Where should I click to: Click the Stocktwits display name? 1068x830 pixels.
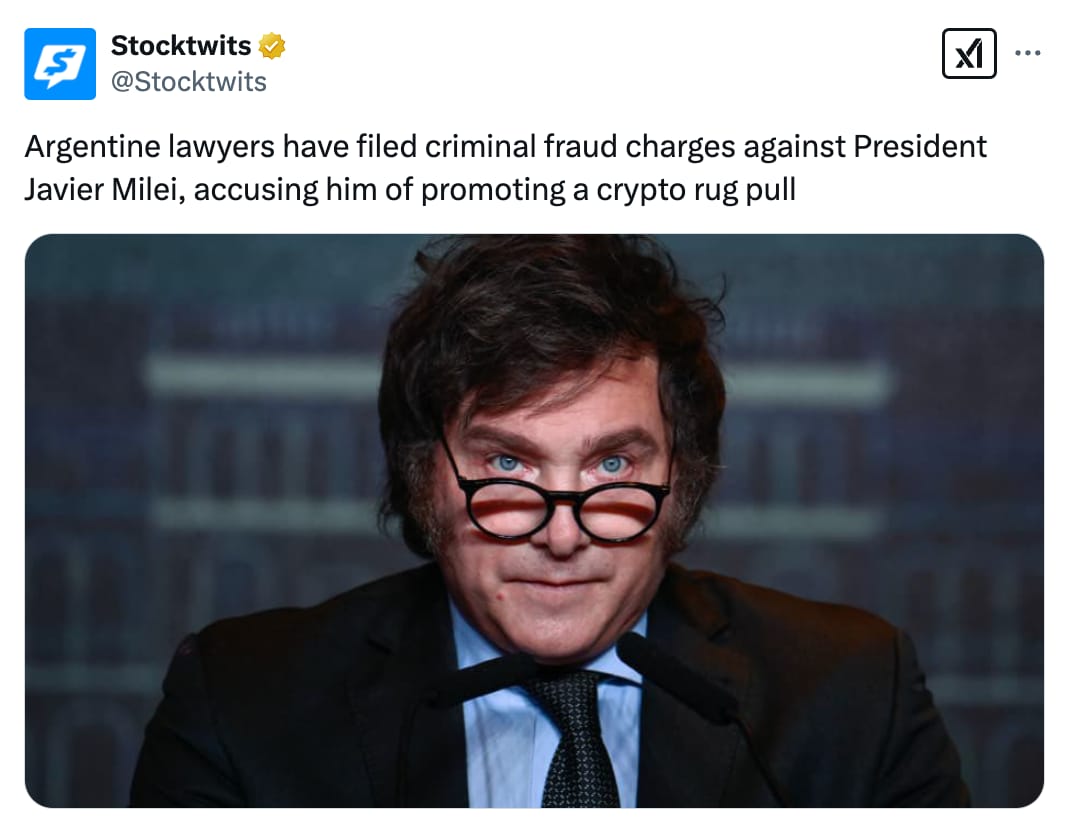coord(180,46)
